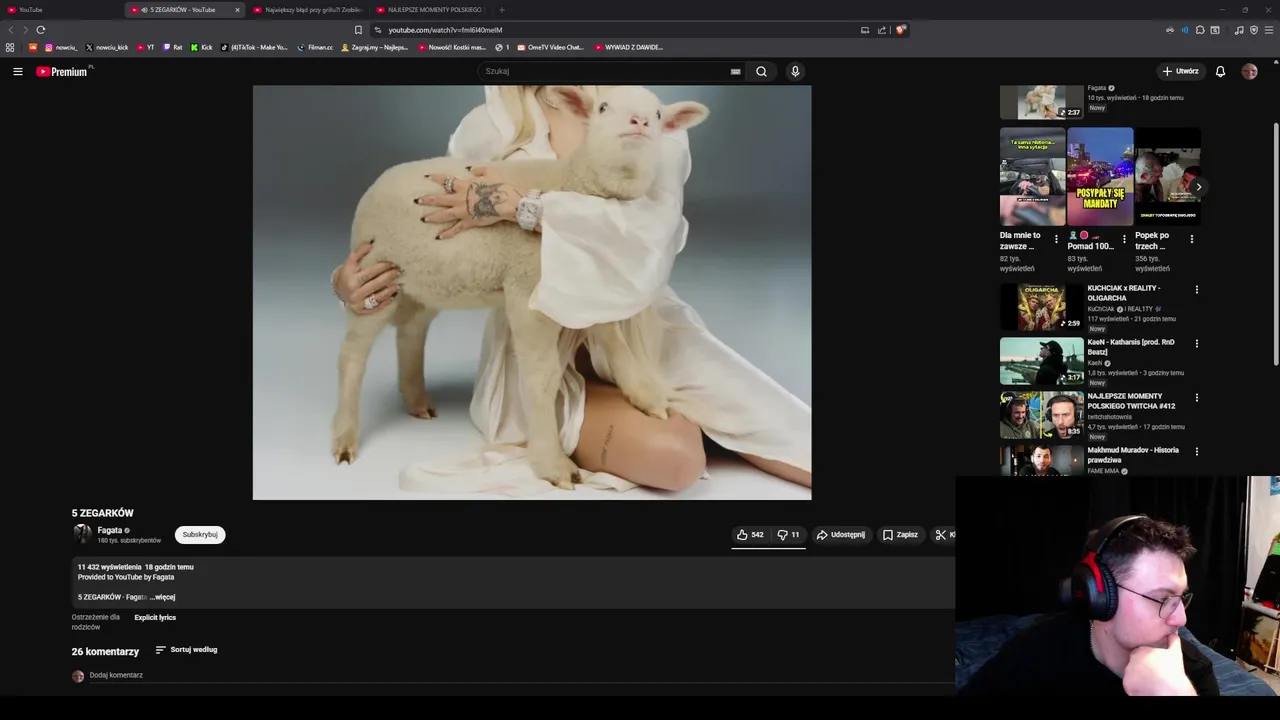Open options for the 'Popek po trzech' short
This screenshot has width=1280, height=720.
(x=1191, y=239)
